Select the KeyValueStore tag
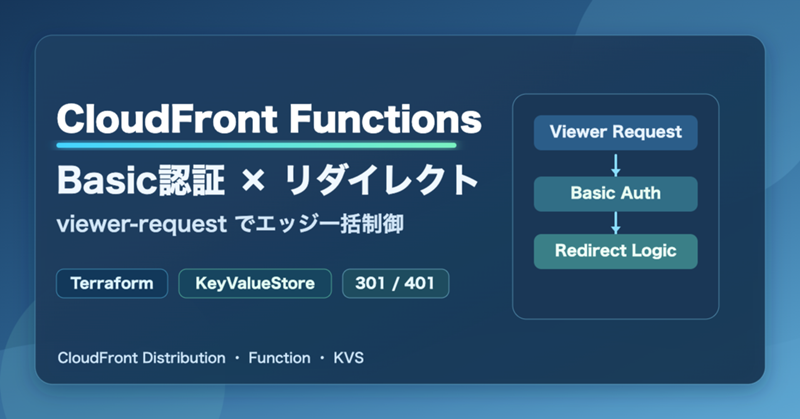Screen dimensions: 800x419 (254, 283)
